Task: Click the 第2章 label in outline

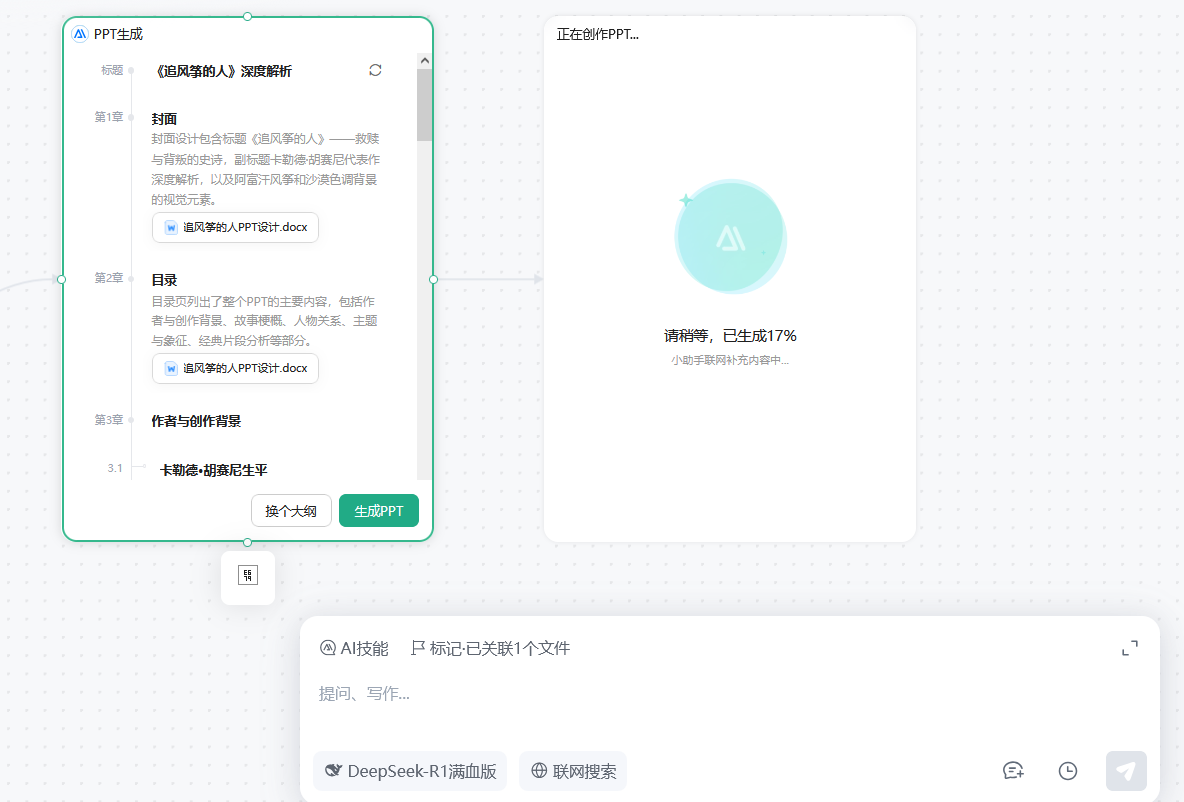Action: click(x=109, y=278)
